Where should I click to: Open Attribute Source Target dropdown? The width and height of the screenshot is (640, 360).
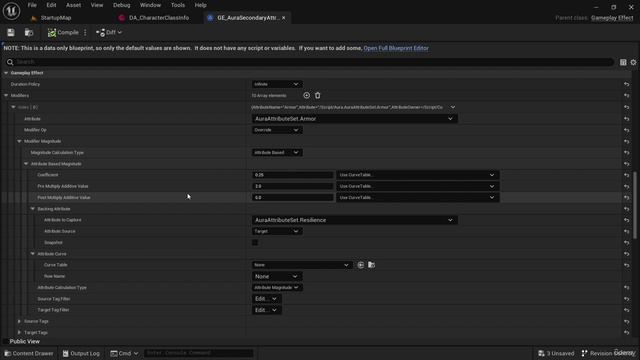(277, 231)
